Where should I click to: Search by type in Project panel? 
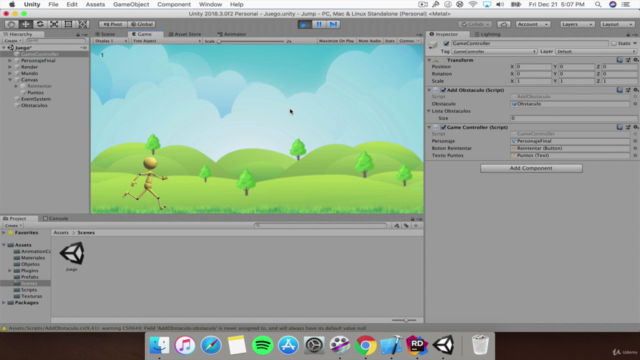point(397,226)
